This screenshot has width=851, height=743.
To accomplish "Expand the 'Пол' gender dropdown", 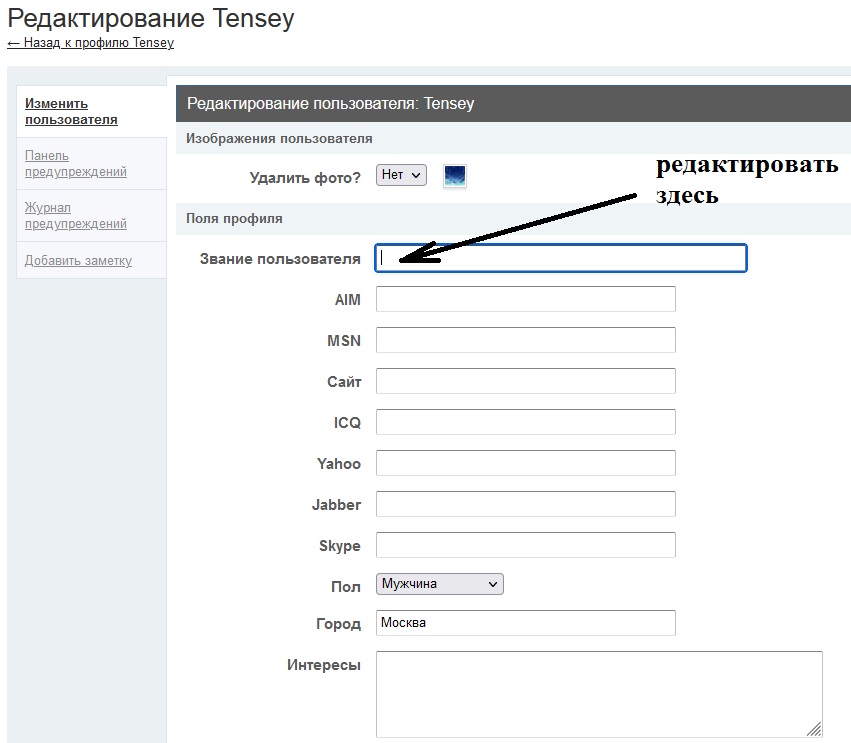I will click(440, 584).
